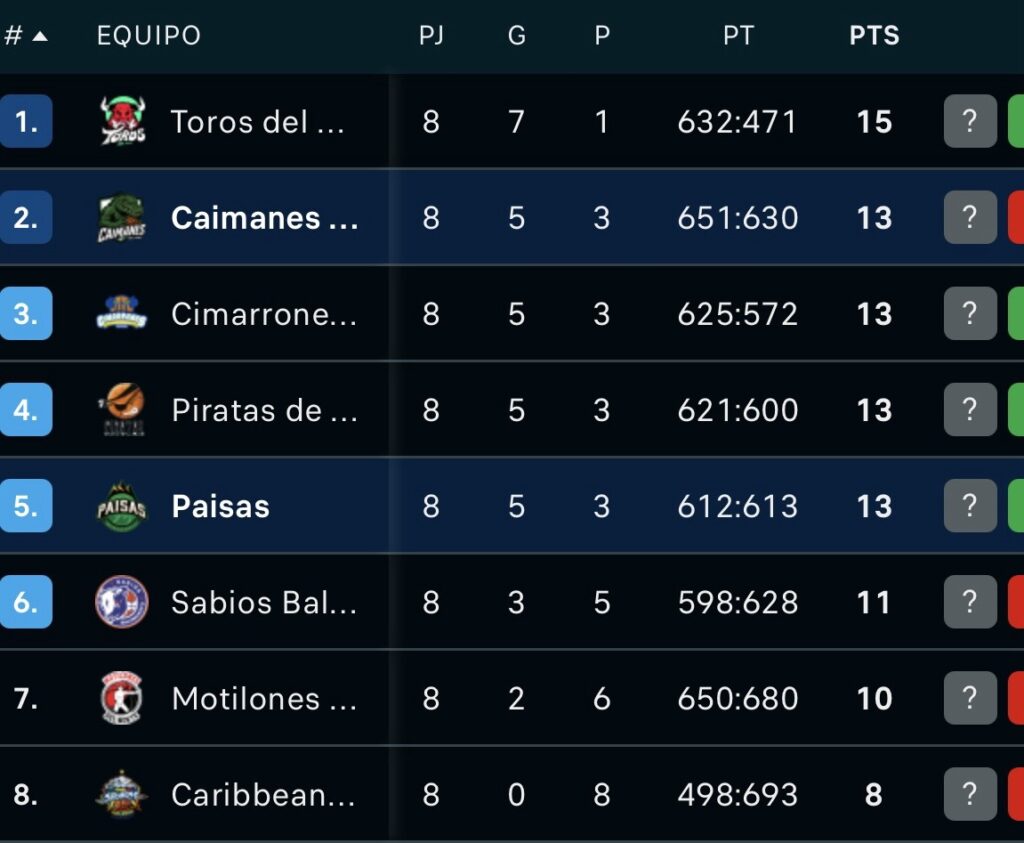Click the Motilones team logo

(x=122, y=698)
